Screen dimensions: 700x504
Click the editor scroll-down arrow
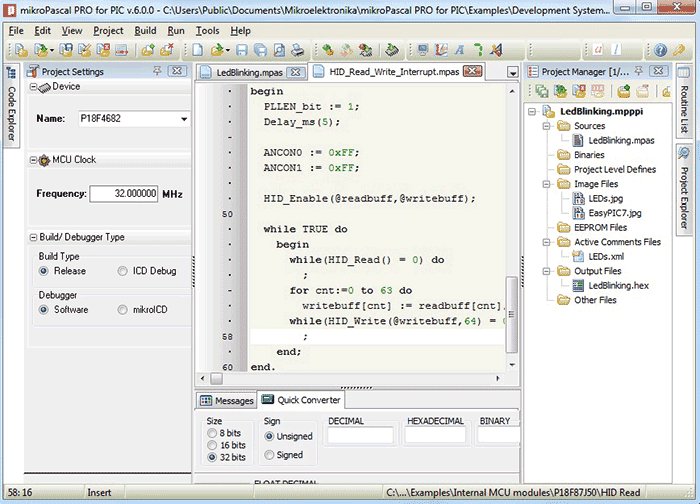click(512, 365)
